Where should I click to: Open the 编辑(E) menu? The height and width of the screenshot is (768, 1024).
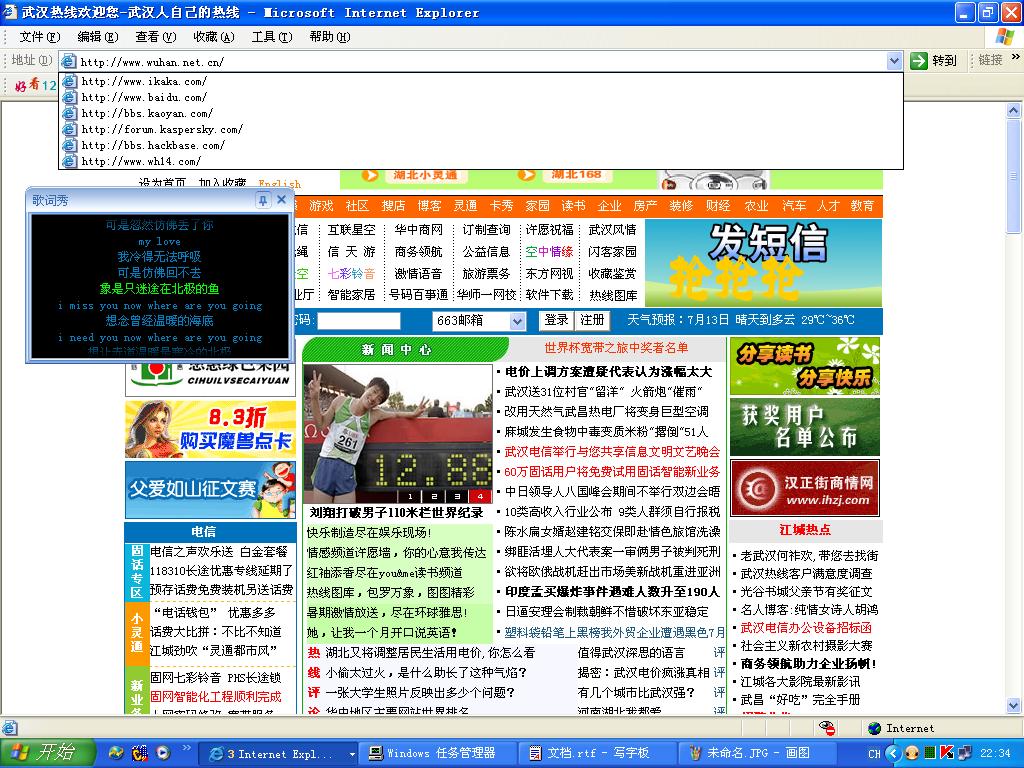tap(98, 37)
